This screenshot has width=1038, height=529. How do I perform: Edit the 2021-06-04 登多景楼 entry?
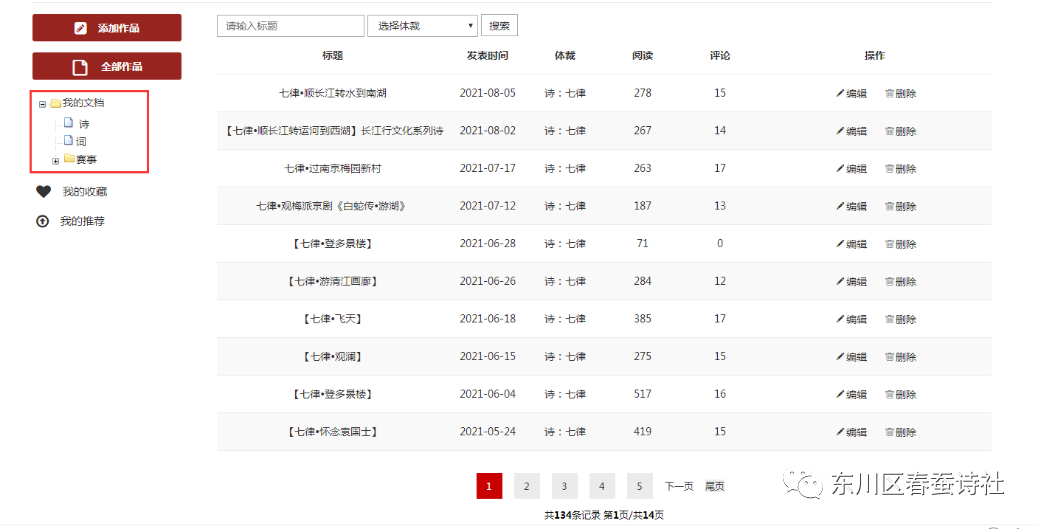(x=851, y=395)
